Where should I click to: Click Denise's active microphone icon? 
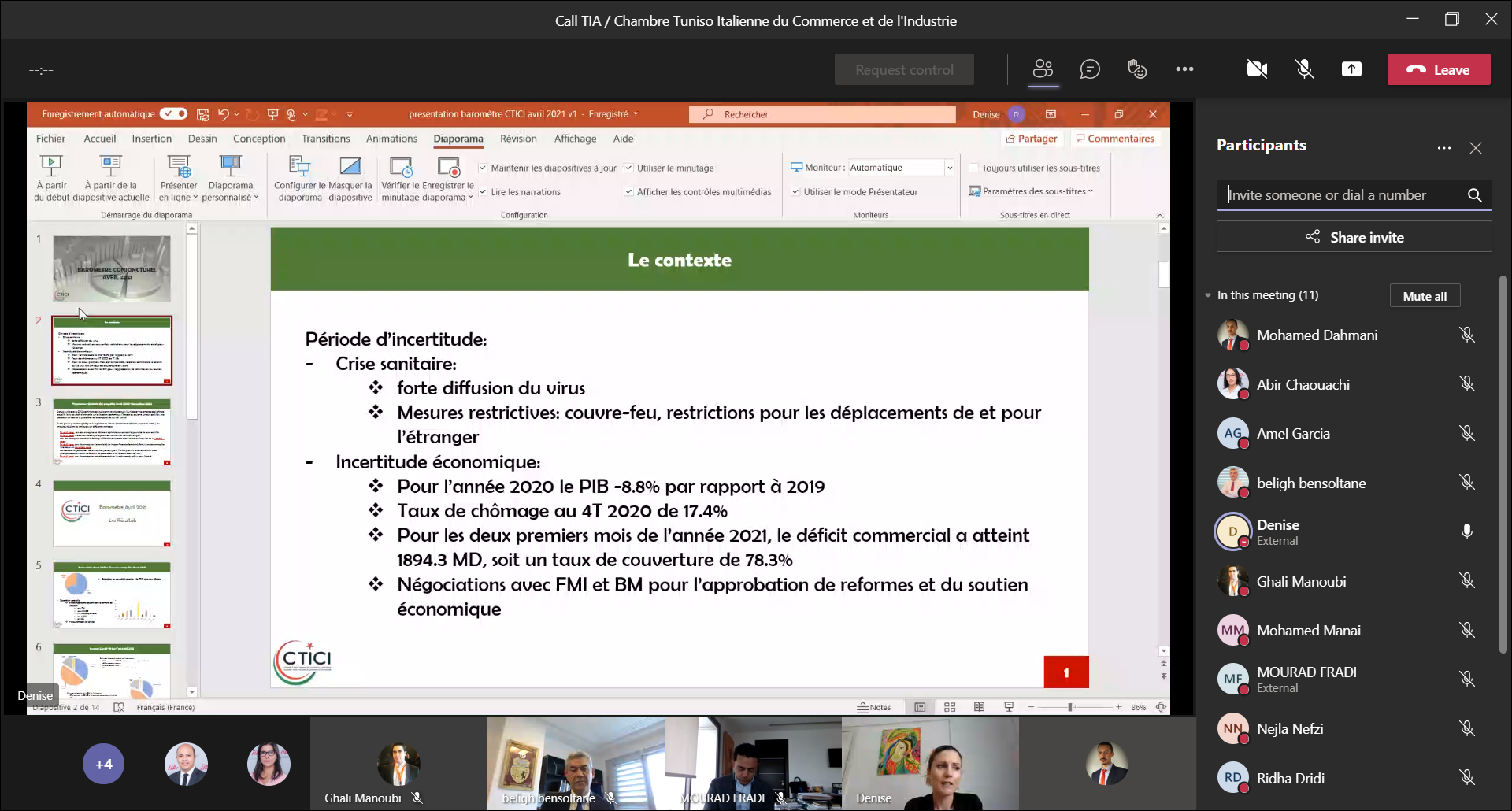(x=1466, y=531)
